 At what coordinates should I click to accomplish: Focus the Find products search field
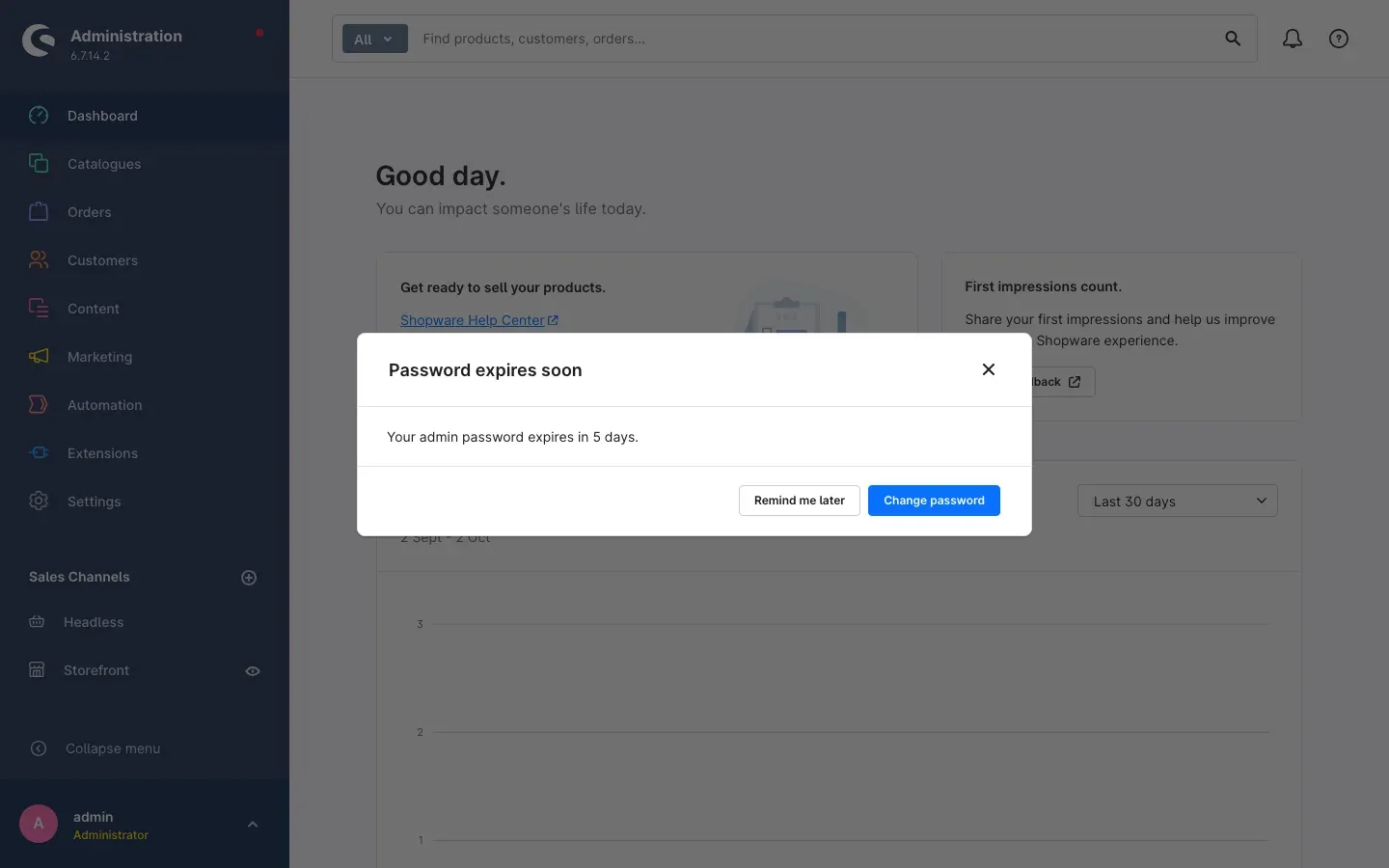click(815, 39)
